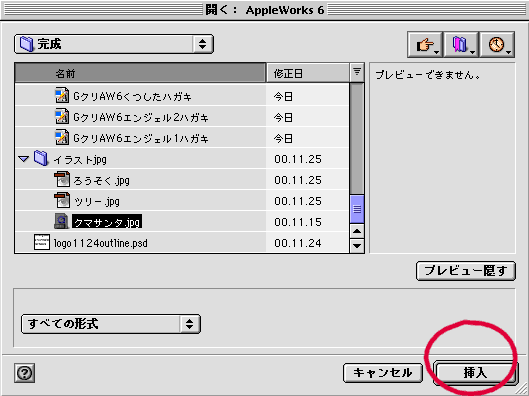This screenshot has width=529, height=396.
Task: Click the プレビュー隠す button
Action: click(x=466, y=271)
